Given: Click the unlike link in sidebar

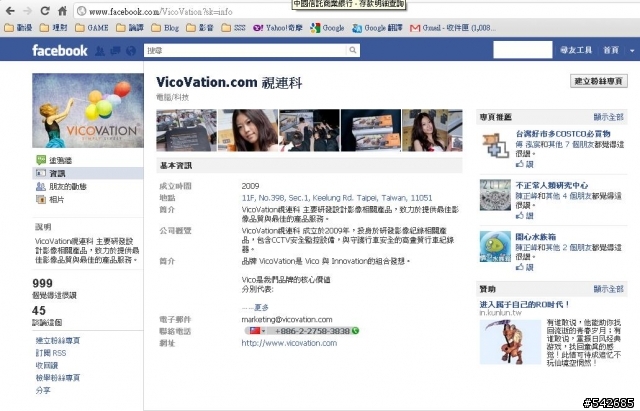Looking at the screenshot, I should pos(47,365).
